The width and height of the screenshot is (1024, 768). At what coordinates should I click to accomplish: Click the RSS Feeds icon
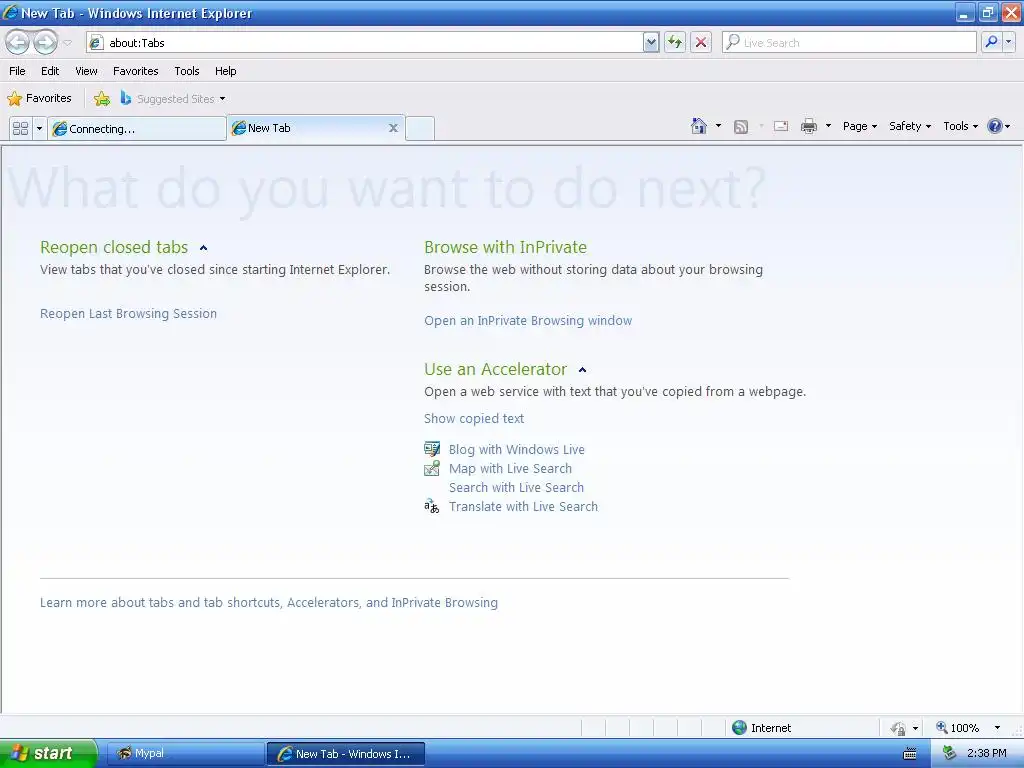pos(741,127)
